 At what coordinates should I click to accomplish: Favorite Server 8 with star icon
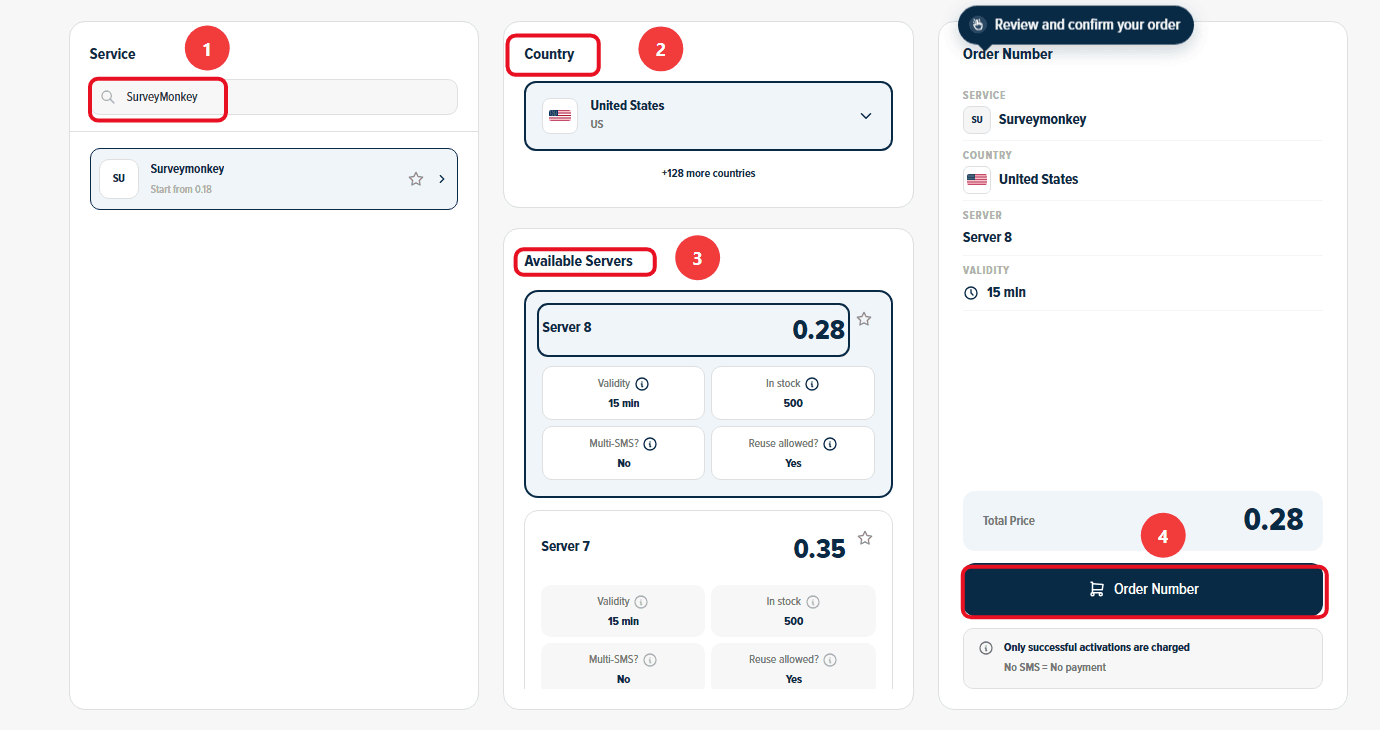coord(864,319)
